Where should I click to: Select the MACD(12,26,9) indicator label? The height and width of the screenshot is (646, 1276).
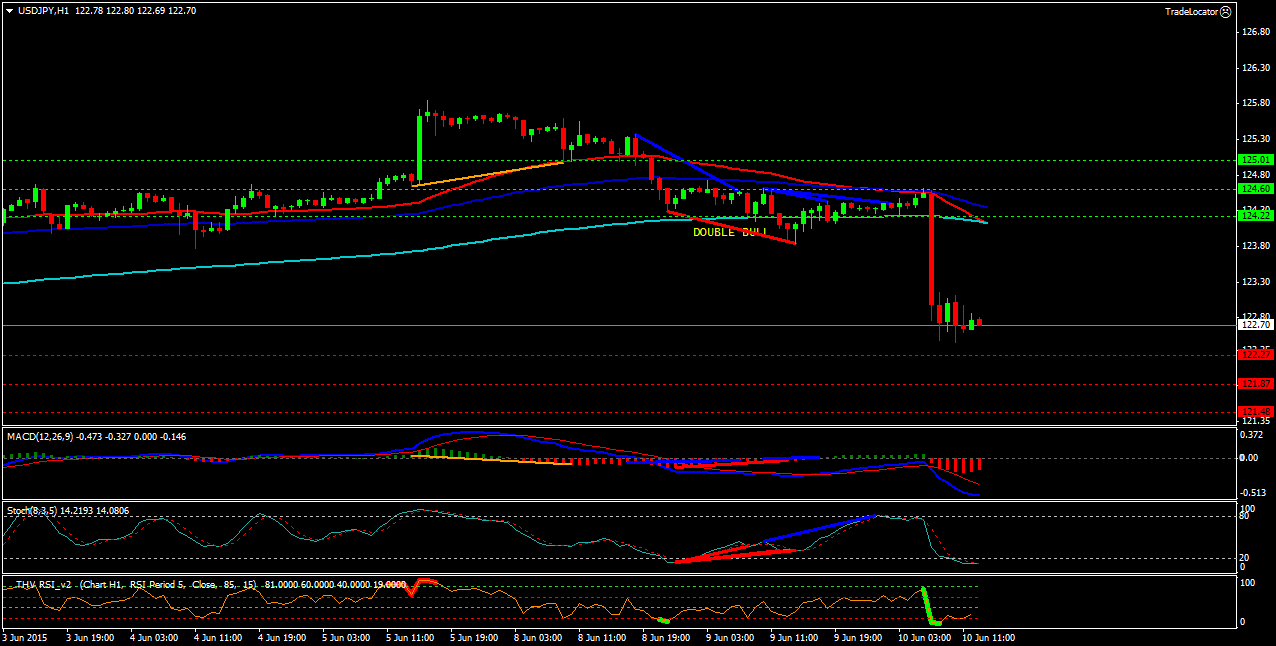40,436
